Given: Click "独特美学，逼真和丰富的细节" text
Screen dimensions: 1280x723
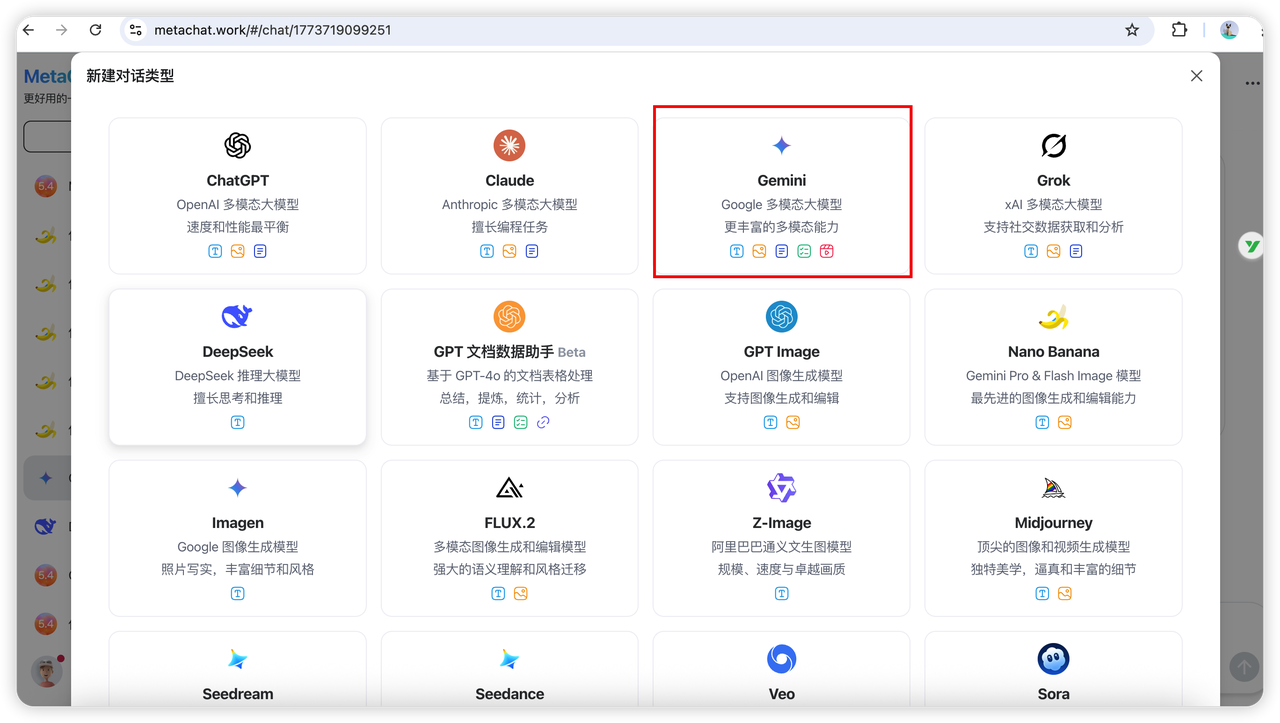Looking at the screenshot, I should (1054, 569).
